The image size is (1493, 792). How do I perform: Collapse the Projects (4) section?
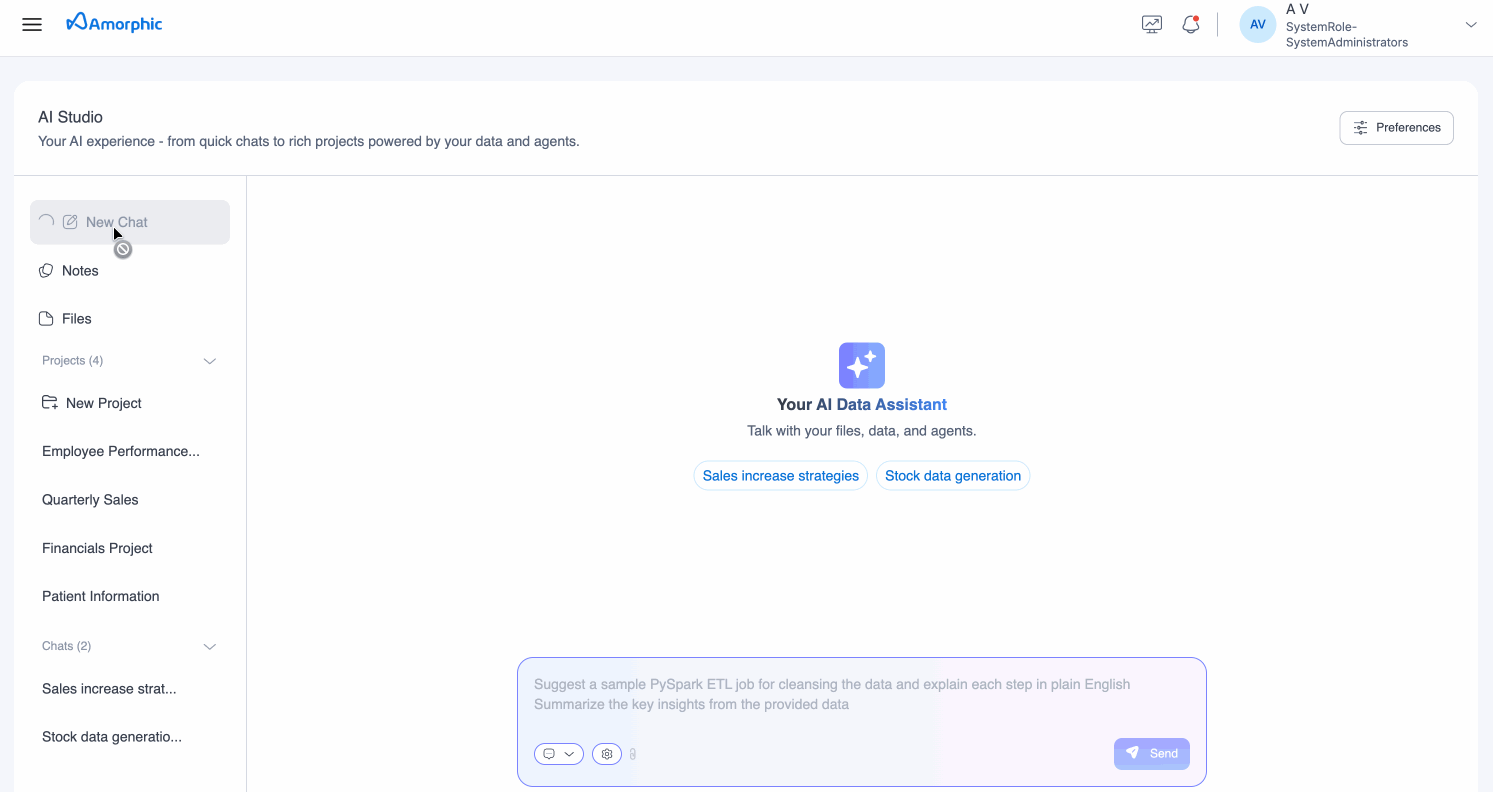[209, 361]
